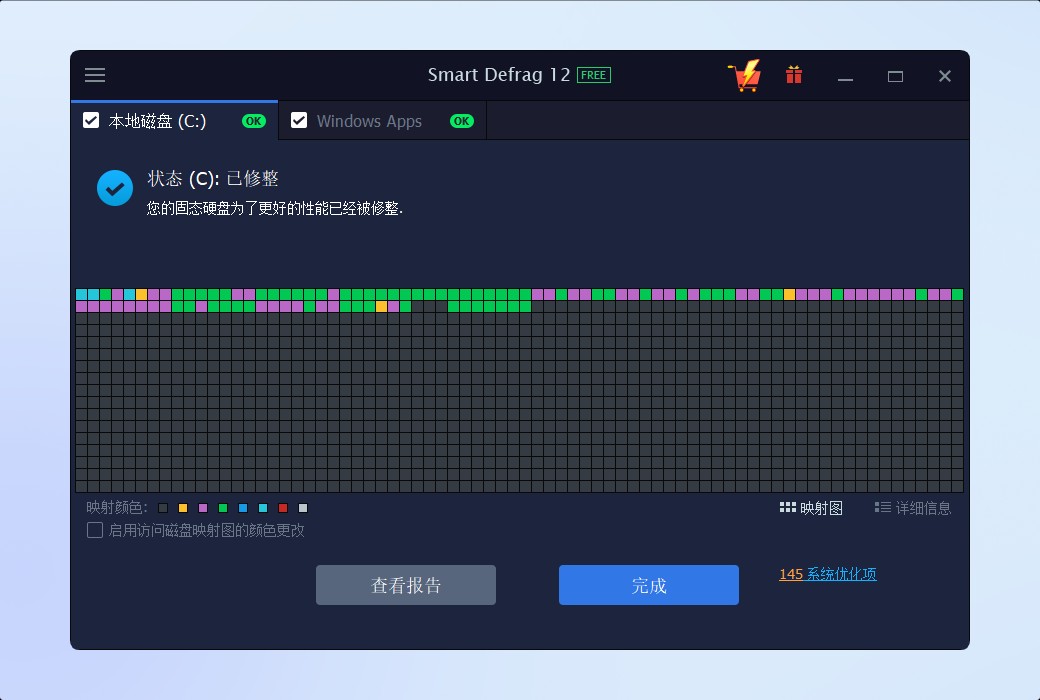The image size is (1040, 700).
Task: Open the 145 系统优化项 link
Action: (x=828, y=574)
